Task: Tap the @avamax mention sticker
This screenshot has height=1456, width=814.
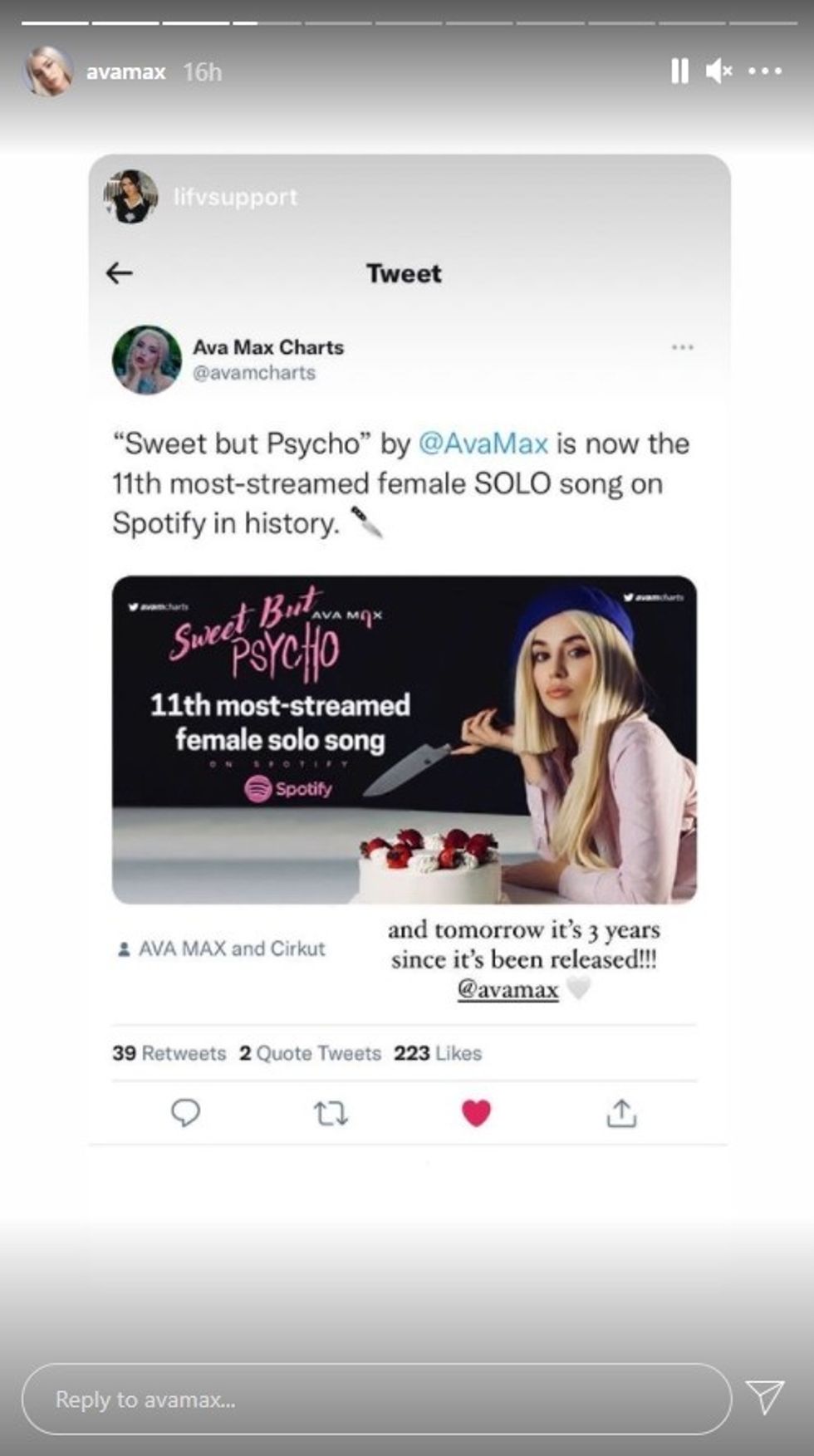Action: (508, 989)
